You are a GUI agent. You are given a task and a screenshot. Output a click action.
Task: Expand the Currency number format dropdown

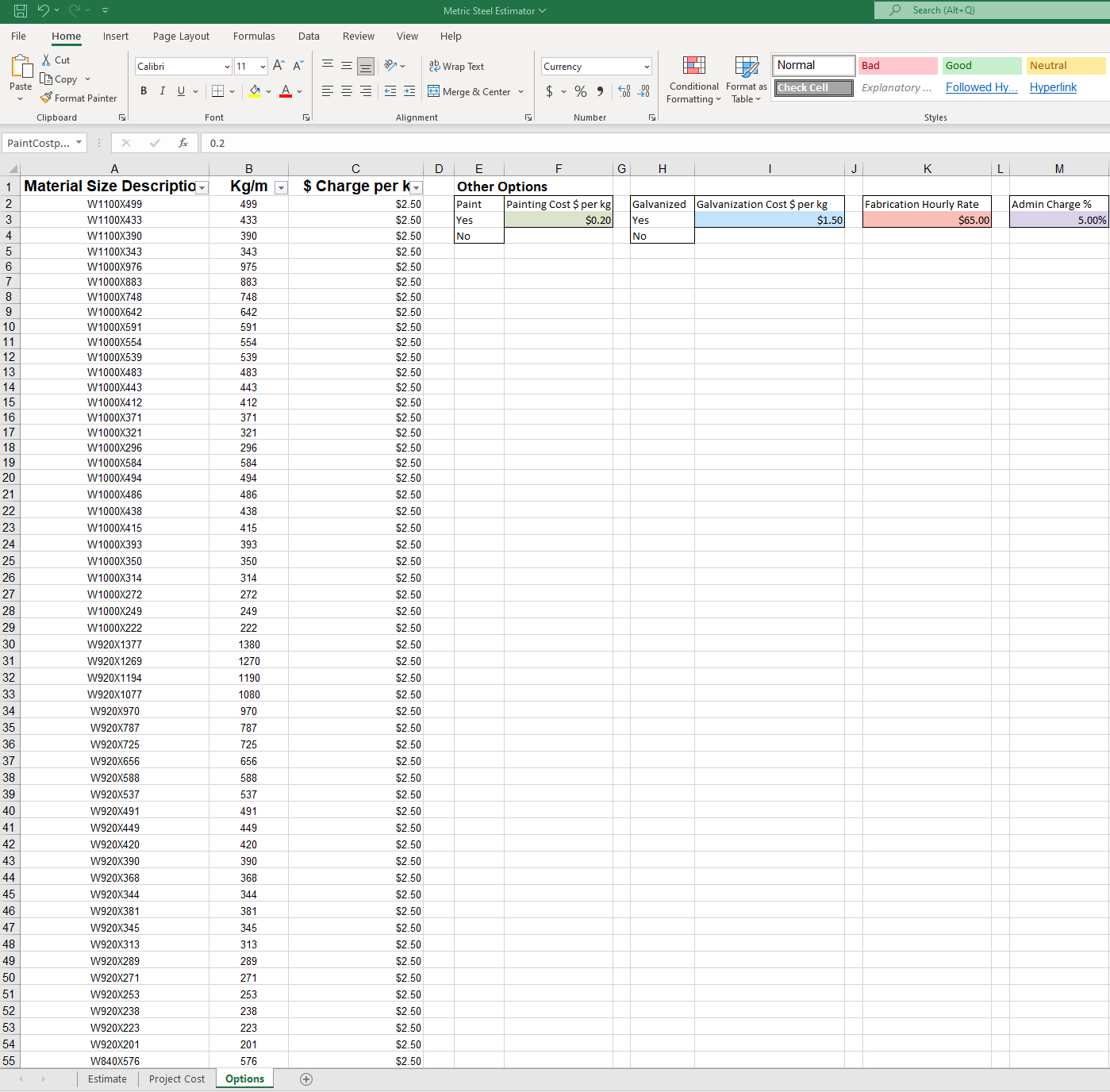tap(647, 67)
